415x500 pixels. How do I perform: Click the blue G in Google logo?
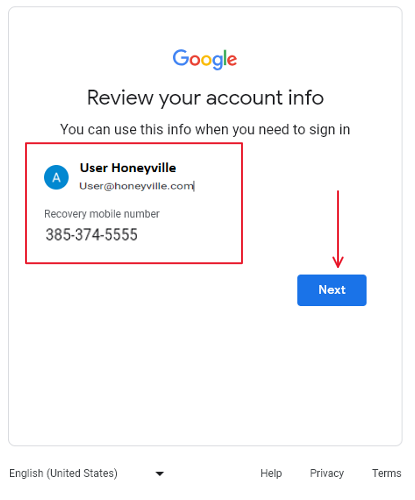(x=181, y=57)
